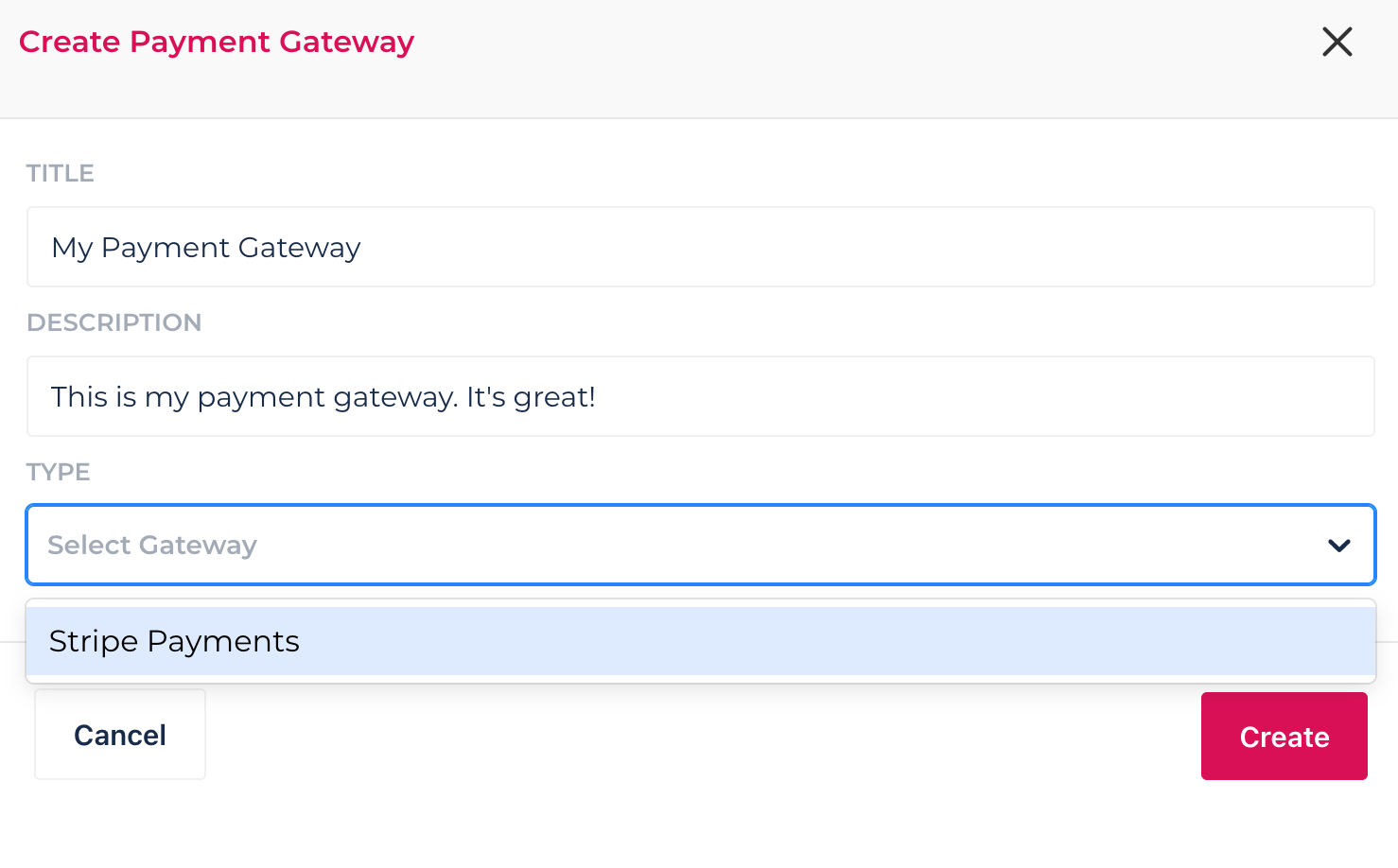
Task: Click the TITLE field label
Action: pos(61,173)
